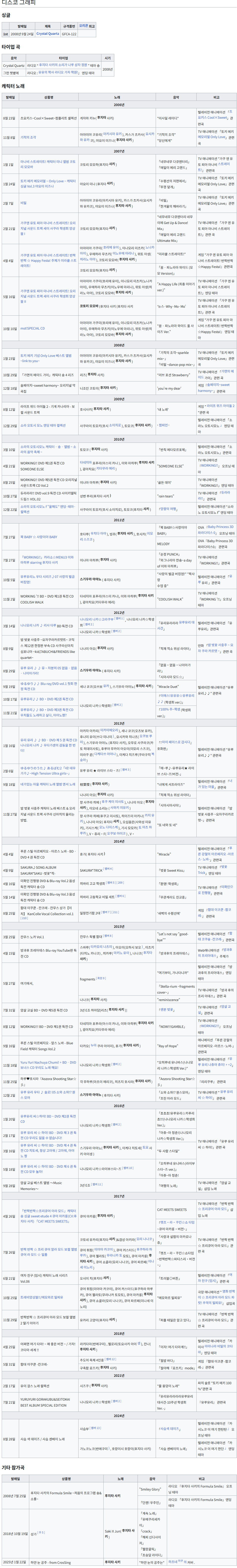Image resolution: width=237 pixels, height=1568 pixels.
Task: Click the "2006년" year row
Action: coord(118,105)
